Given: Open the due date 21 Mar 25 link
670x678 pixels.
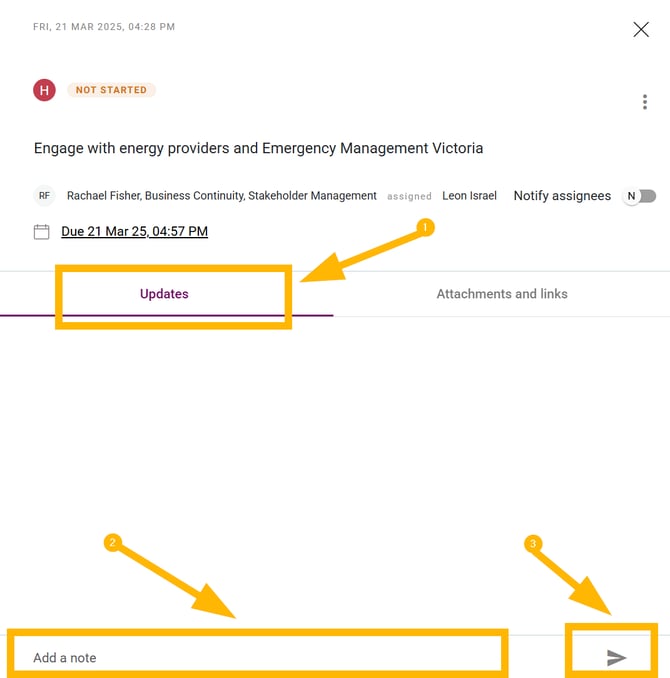Looking at the screenshot, I should tap(134, 232).
